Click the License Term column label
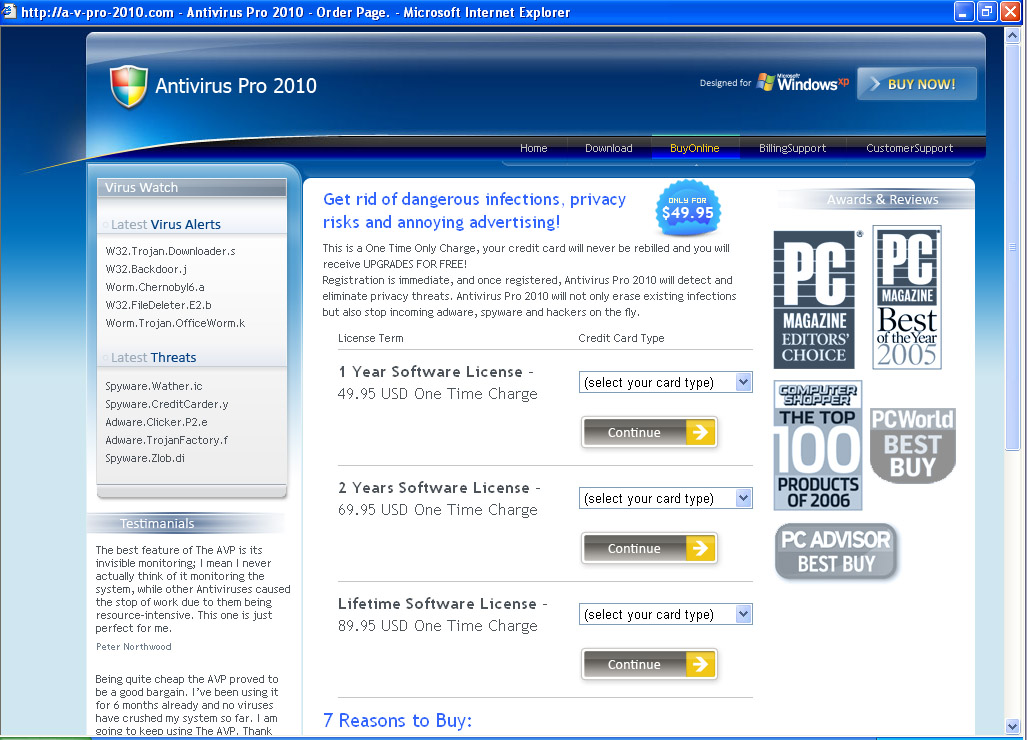 click(371, 338)
